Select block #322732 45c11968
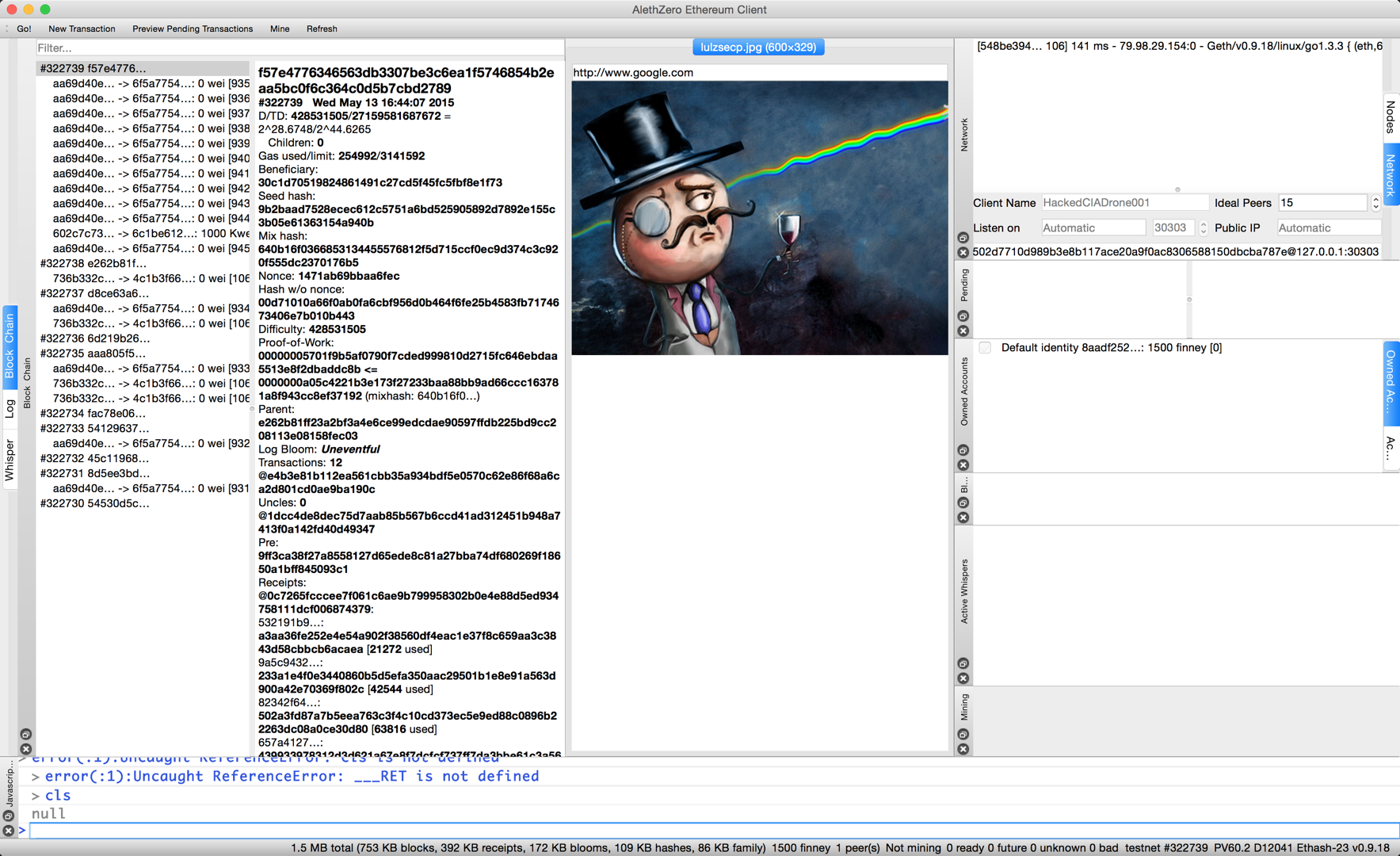Screen dimensions: 1400x856 point(143,458)
